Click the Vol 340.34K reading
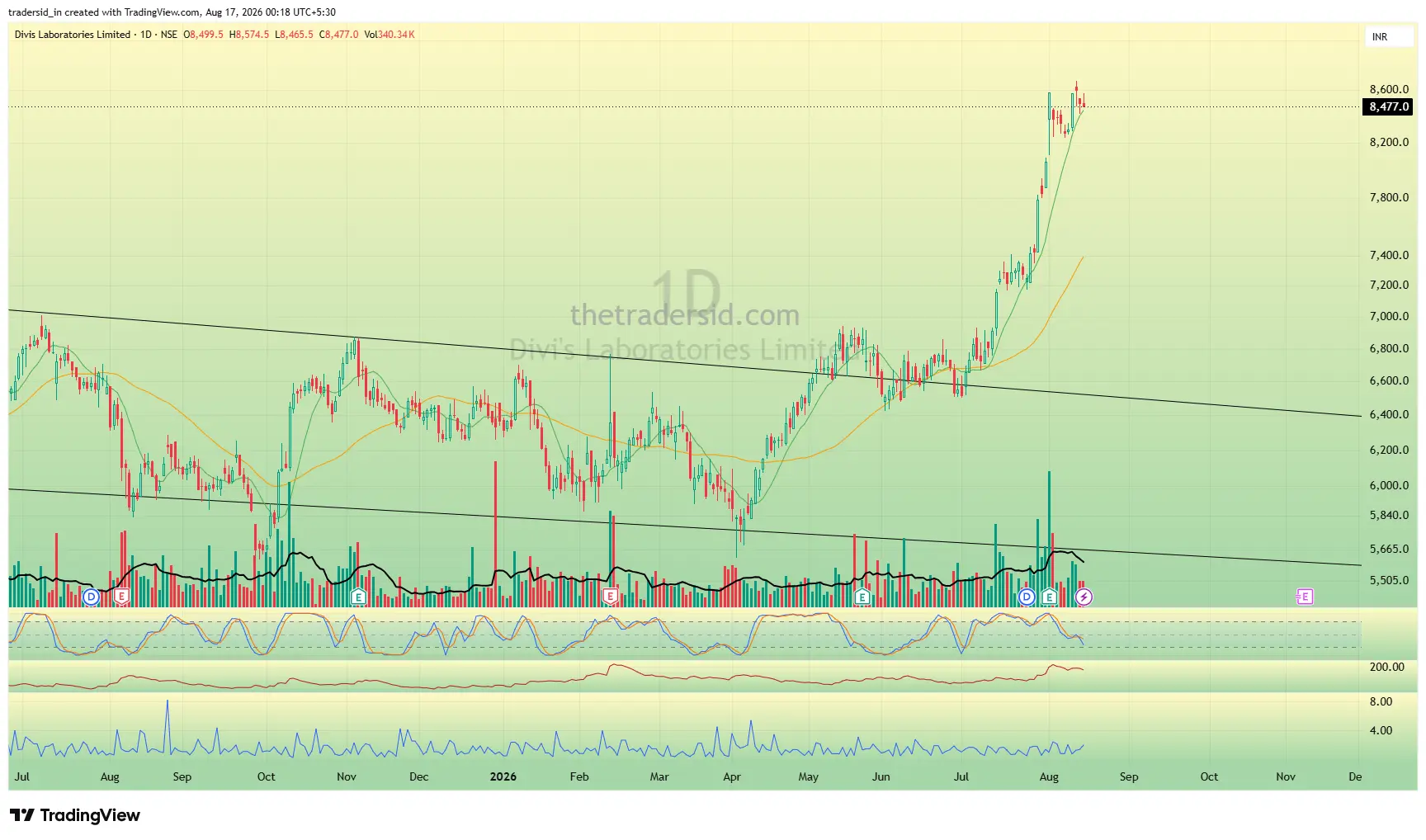 (390, 35)
